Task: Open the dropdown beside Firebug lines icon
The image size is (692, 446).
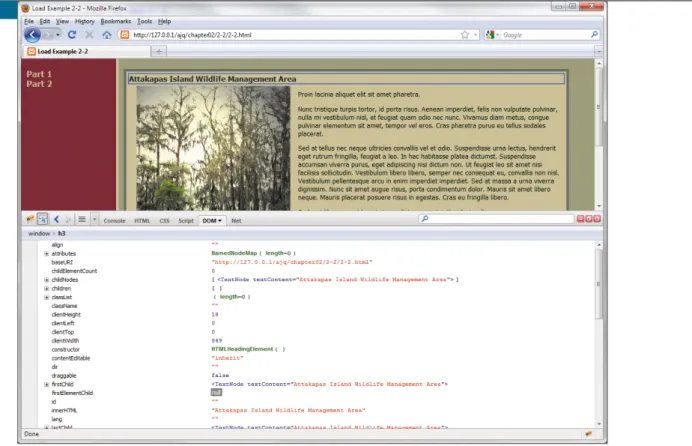Action: tap(94, 219)
